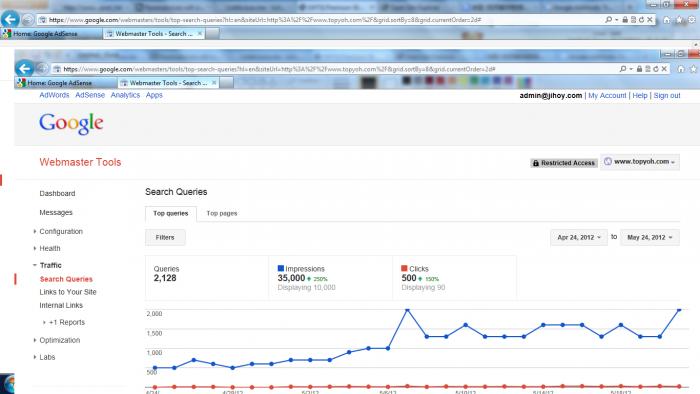
Task: Open the outer browser settings gear icon
Action: [x=692, y=20]
